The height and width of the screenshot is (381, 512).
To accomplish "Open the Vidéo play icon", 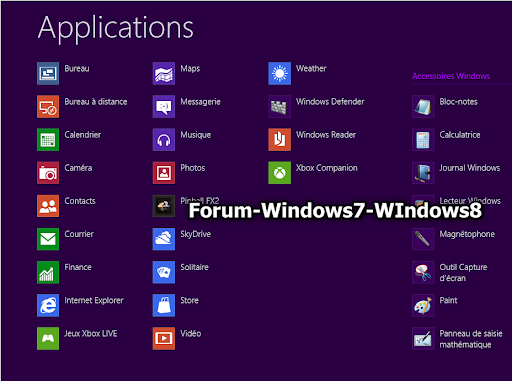I will 164,338.
